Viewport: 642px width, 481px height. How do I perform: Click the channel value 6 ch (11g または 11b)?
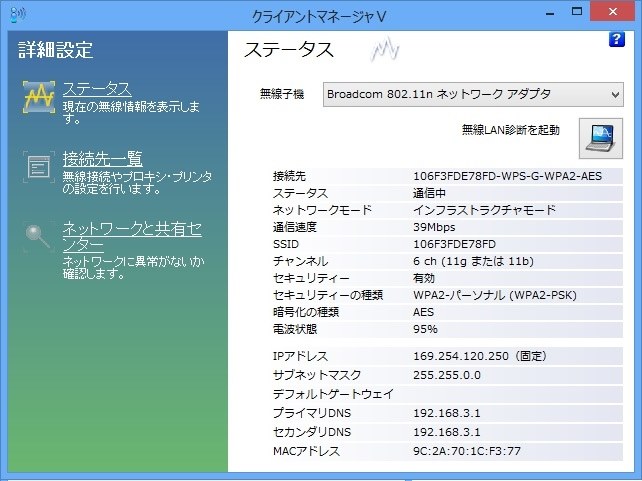(473, 261)
